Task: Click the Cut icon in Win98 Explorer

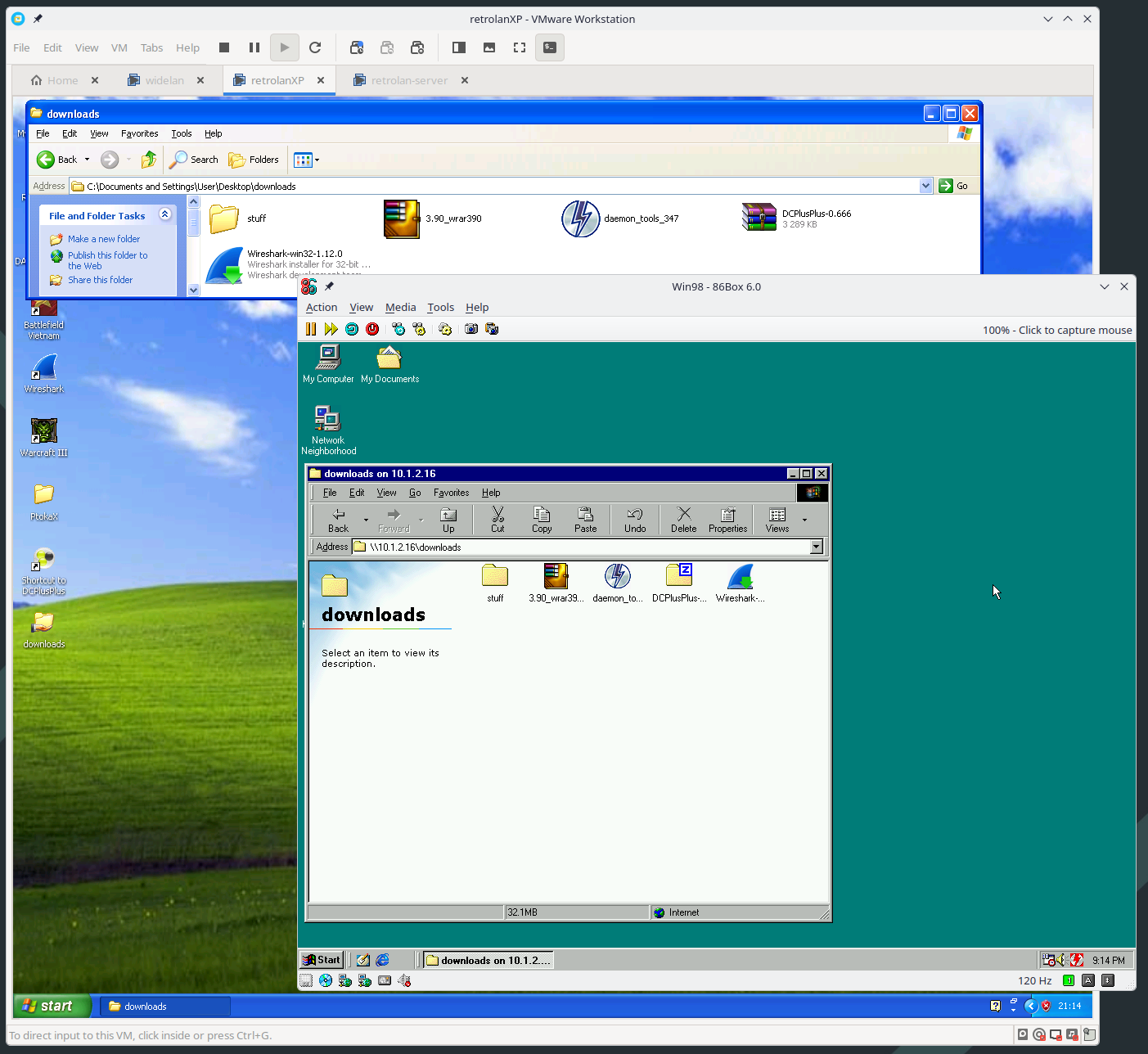Action: 497,520
